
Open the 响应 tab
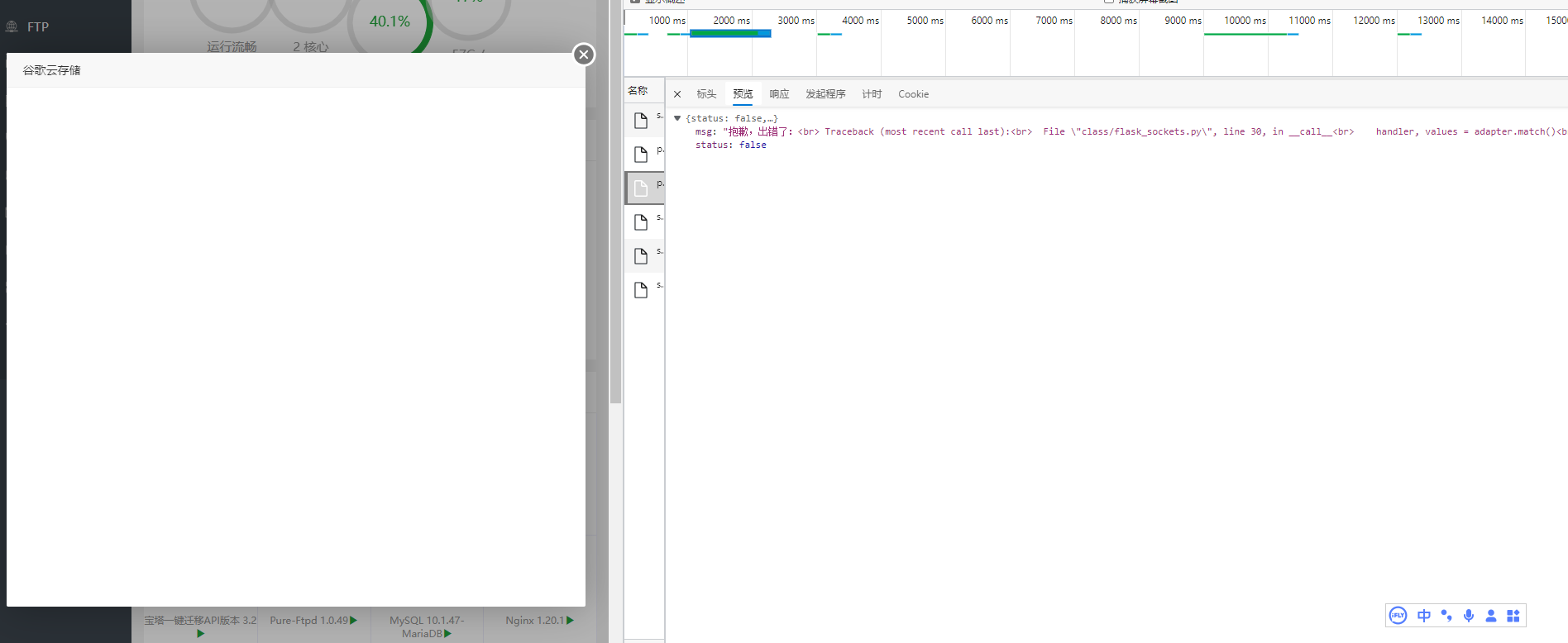click(779, 94)
